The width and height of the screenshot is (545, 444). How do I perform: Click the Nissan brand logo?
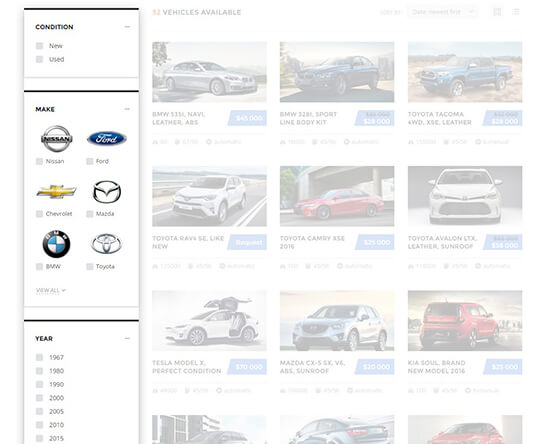(57, 139)
